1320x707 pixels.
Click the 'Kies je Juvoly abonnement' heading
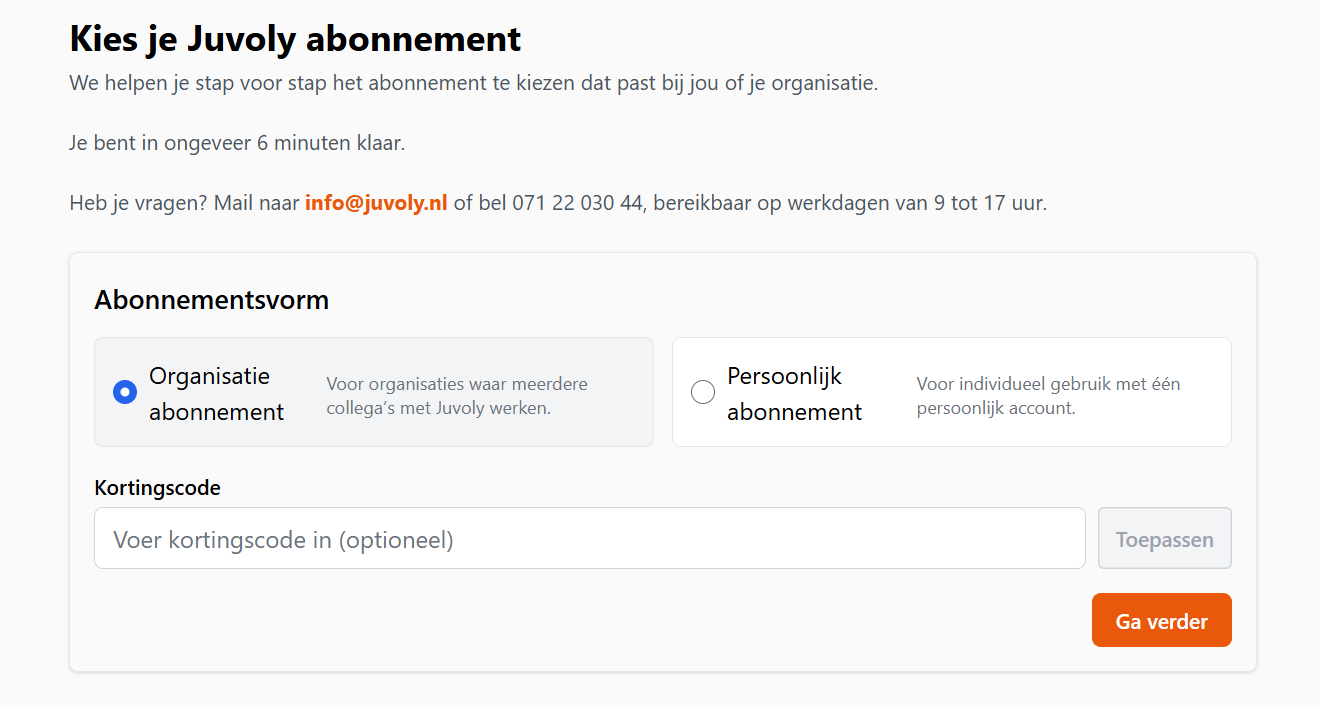pyautogui.click(x=295, y=39)
